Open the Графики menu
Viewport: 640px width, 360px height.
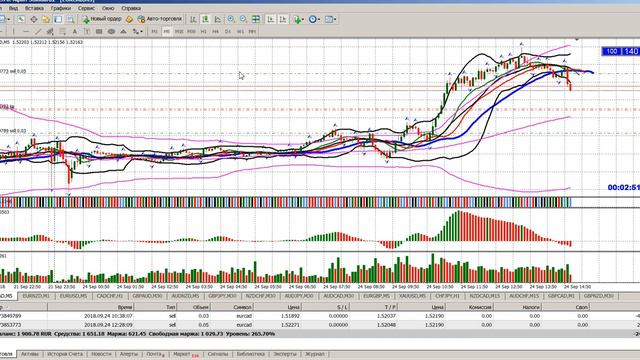point(61,8)
